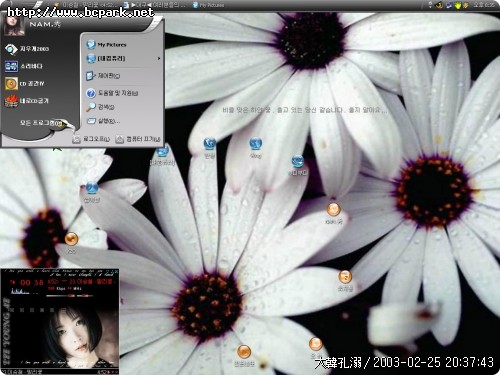Image resolution: width=500 pixels, height=375 pixels.
Task: Open CD 공간 IV program shortcut
Action: click(x=25, y=84)
